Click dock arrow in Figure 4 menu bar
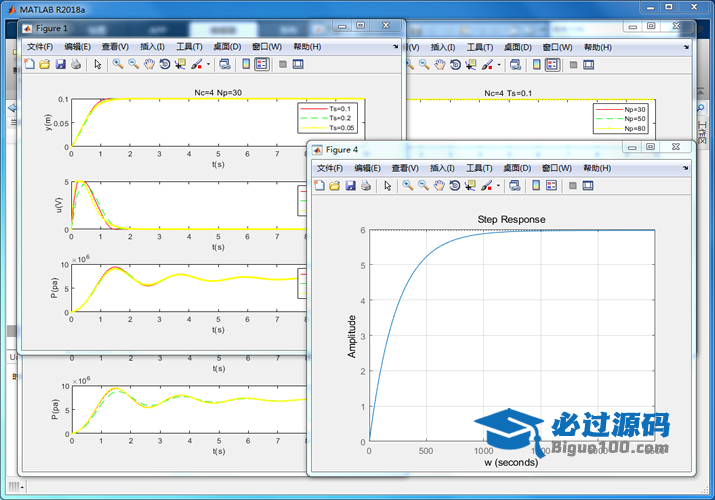 pyautogui.click(x=685, y=168)
